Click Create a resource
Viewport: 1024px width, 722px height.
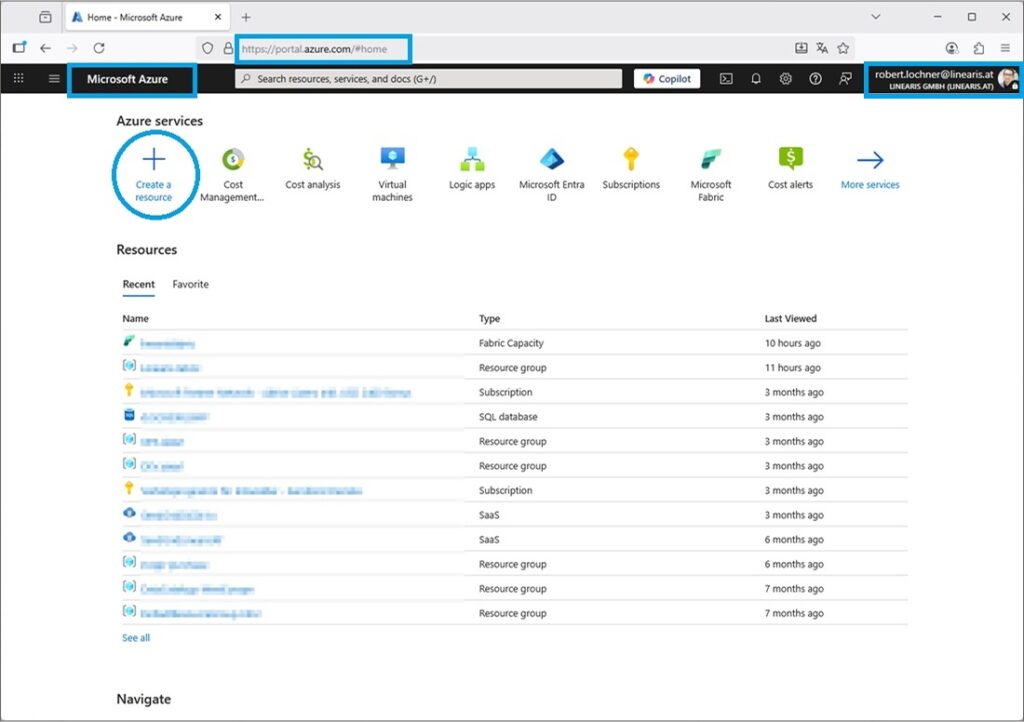(154, 175)
